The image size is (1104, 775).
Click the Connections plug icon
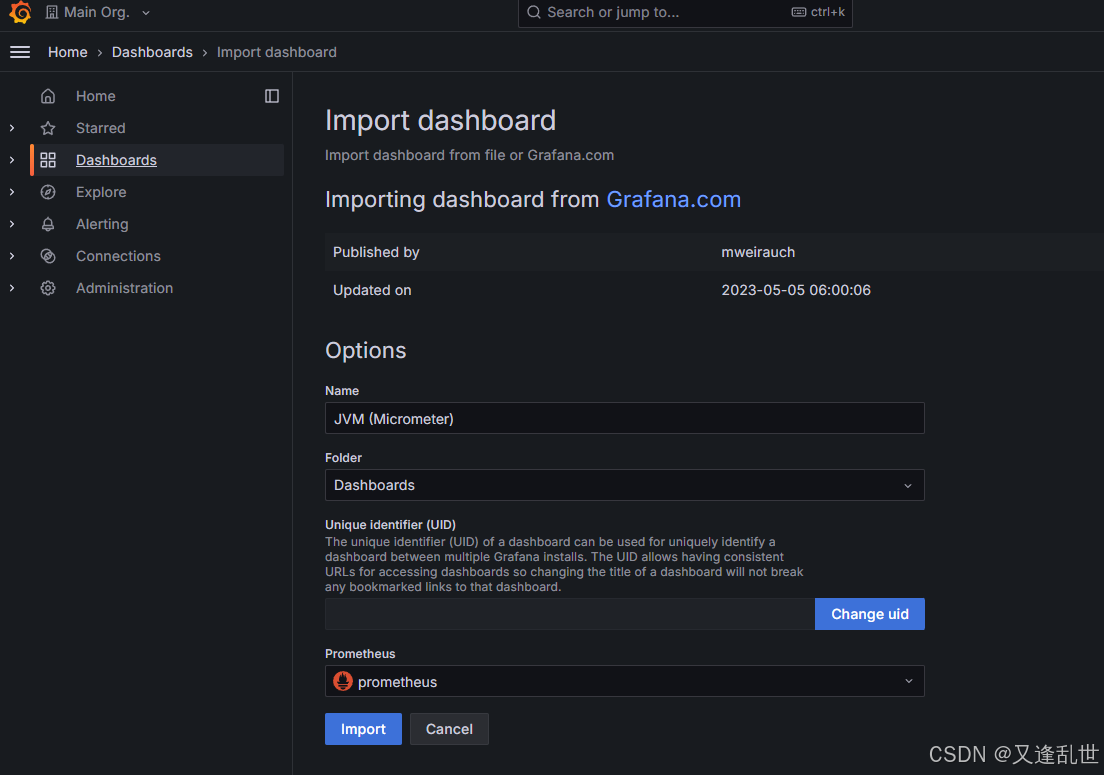[48, 256]
